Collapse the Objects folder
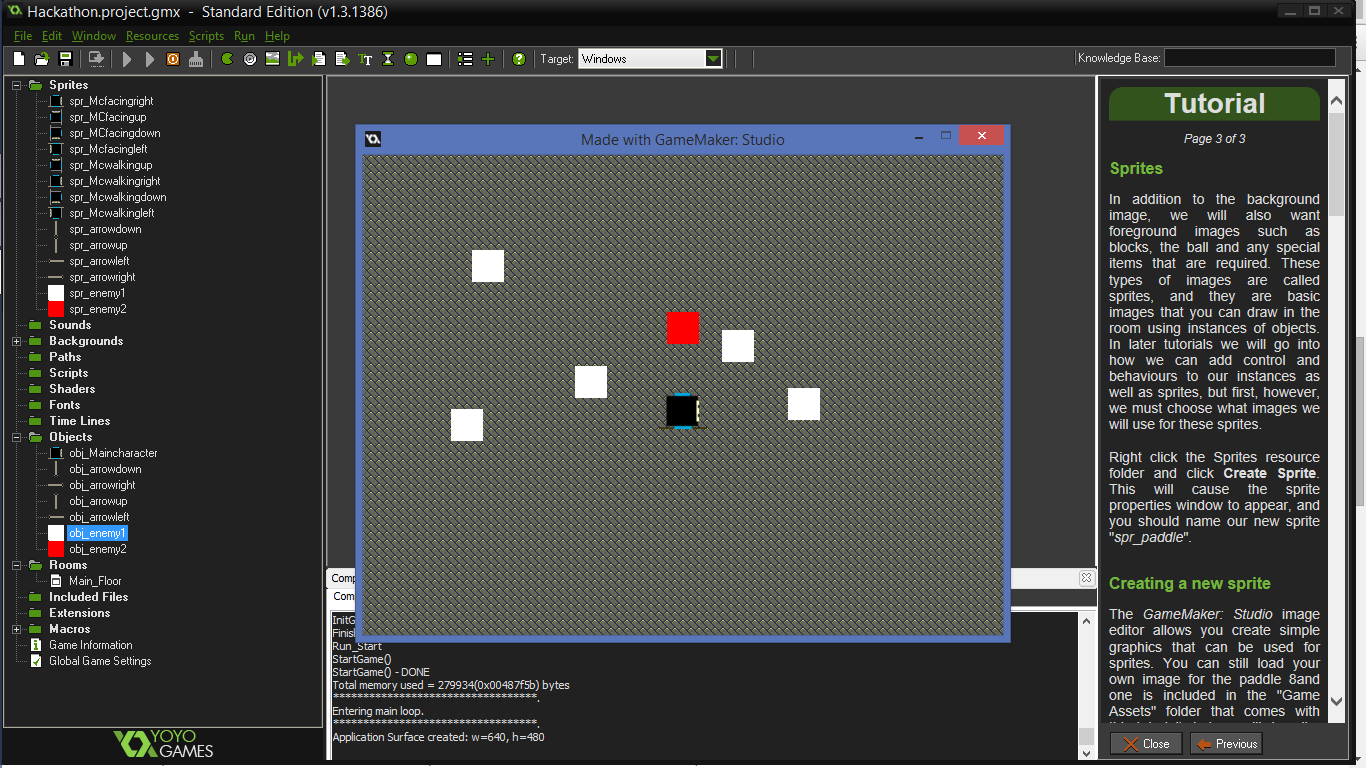This screenshot has height=768, width=1366. 17,437
